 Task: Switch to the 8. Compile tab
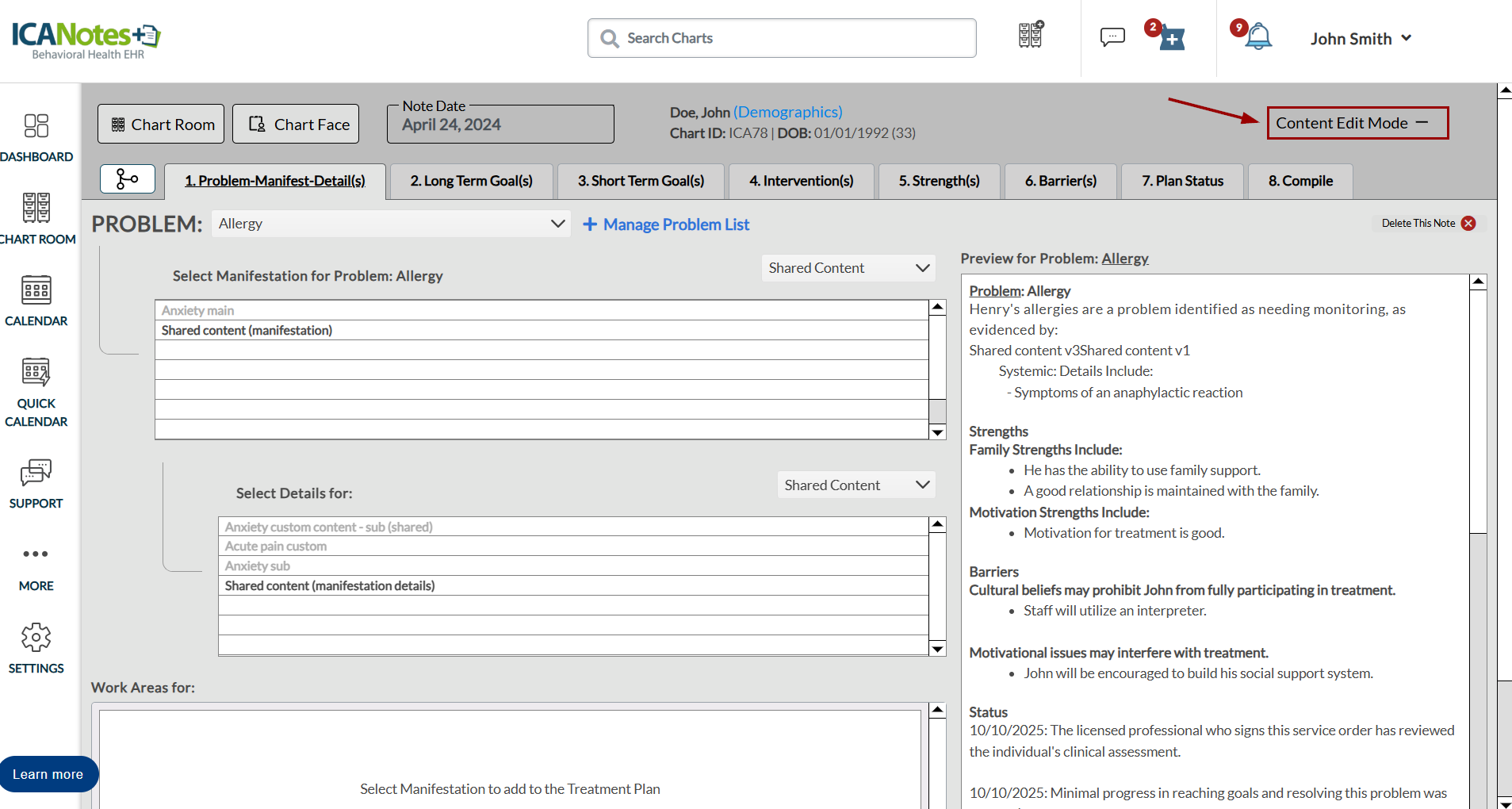pos(1300,181)
